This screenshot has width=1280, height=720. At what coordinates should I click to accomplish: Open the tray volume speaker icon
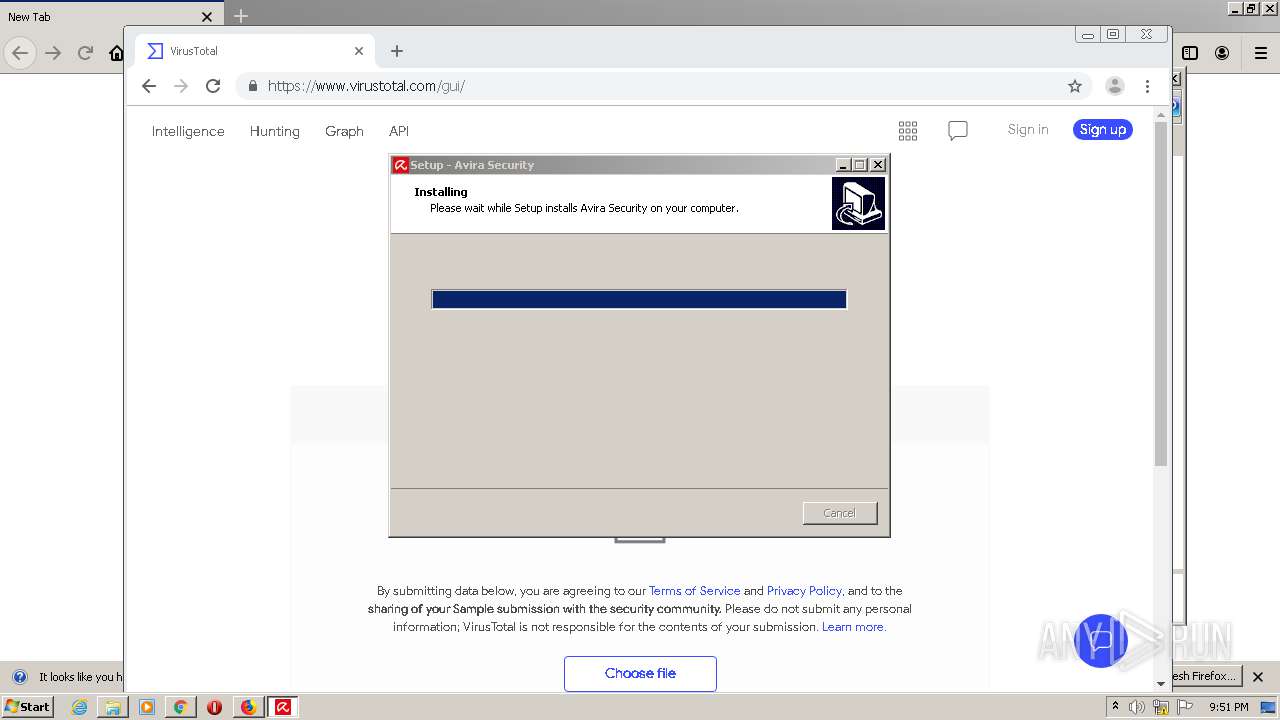tap(1137, 707)
